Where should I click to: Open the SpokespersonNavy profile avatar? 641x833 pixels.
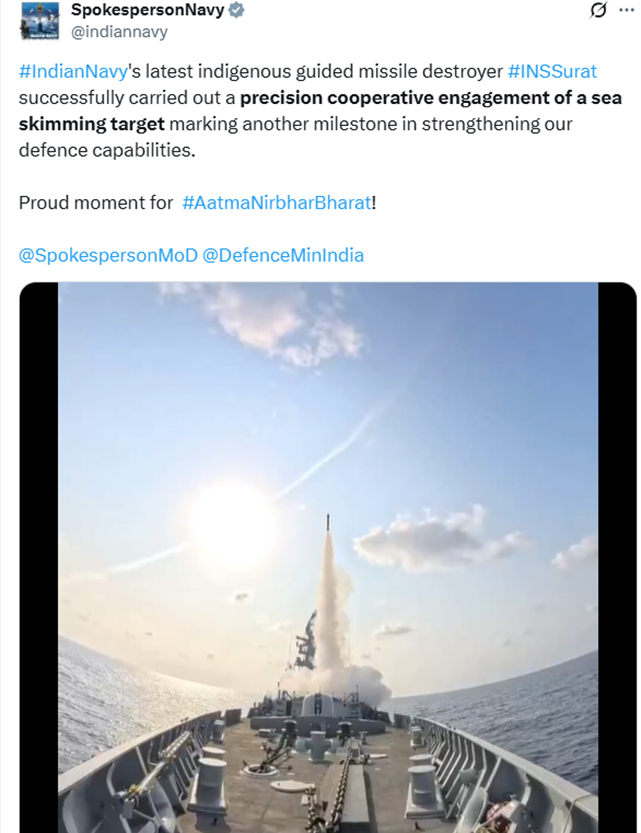[40, 20]
